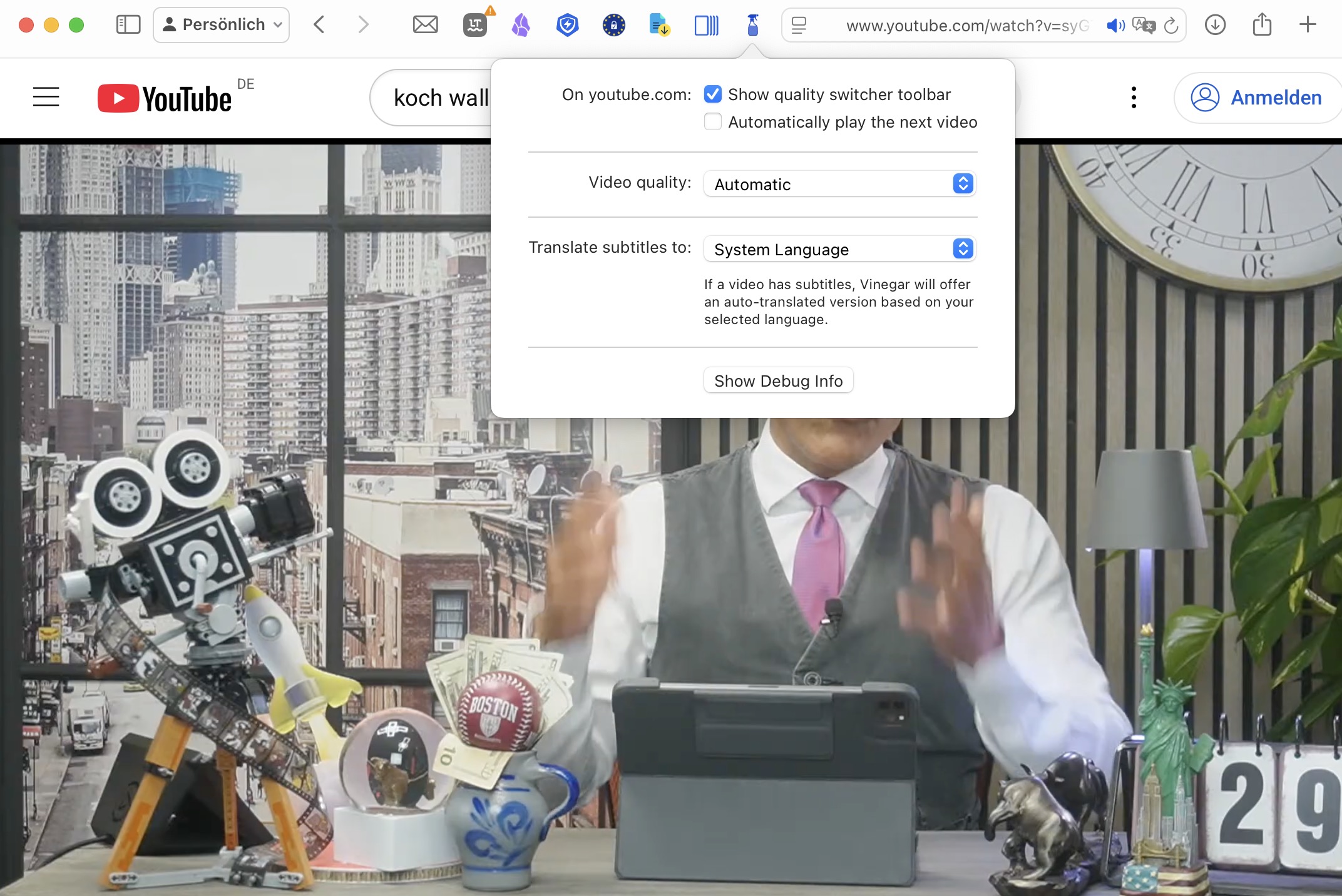This screenshot has width=1342, height=896.
Task: Expand the Persönlich profile dropdown
Action: point(221,25)
